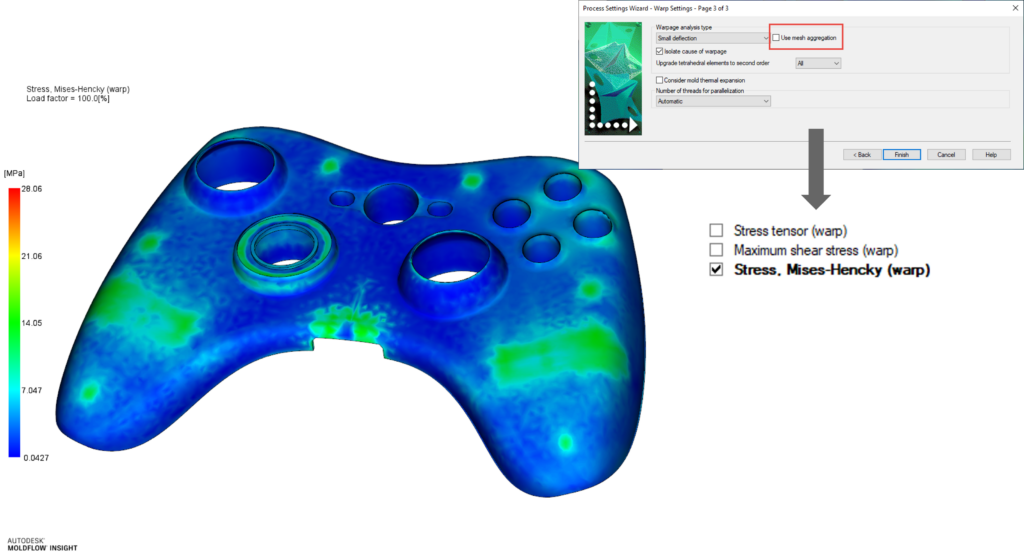
Task: Click the Autodesk Moldflow Insight logo
Action: 42,544
